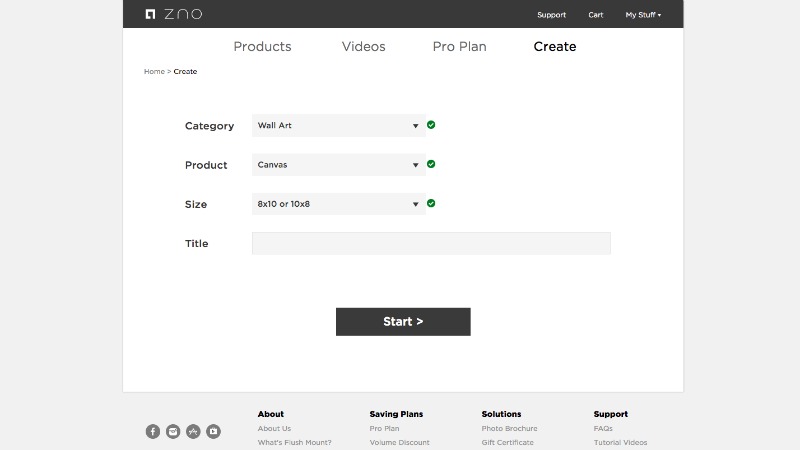Click the Title field label

click(196, 244)
